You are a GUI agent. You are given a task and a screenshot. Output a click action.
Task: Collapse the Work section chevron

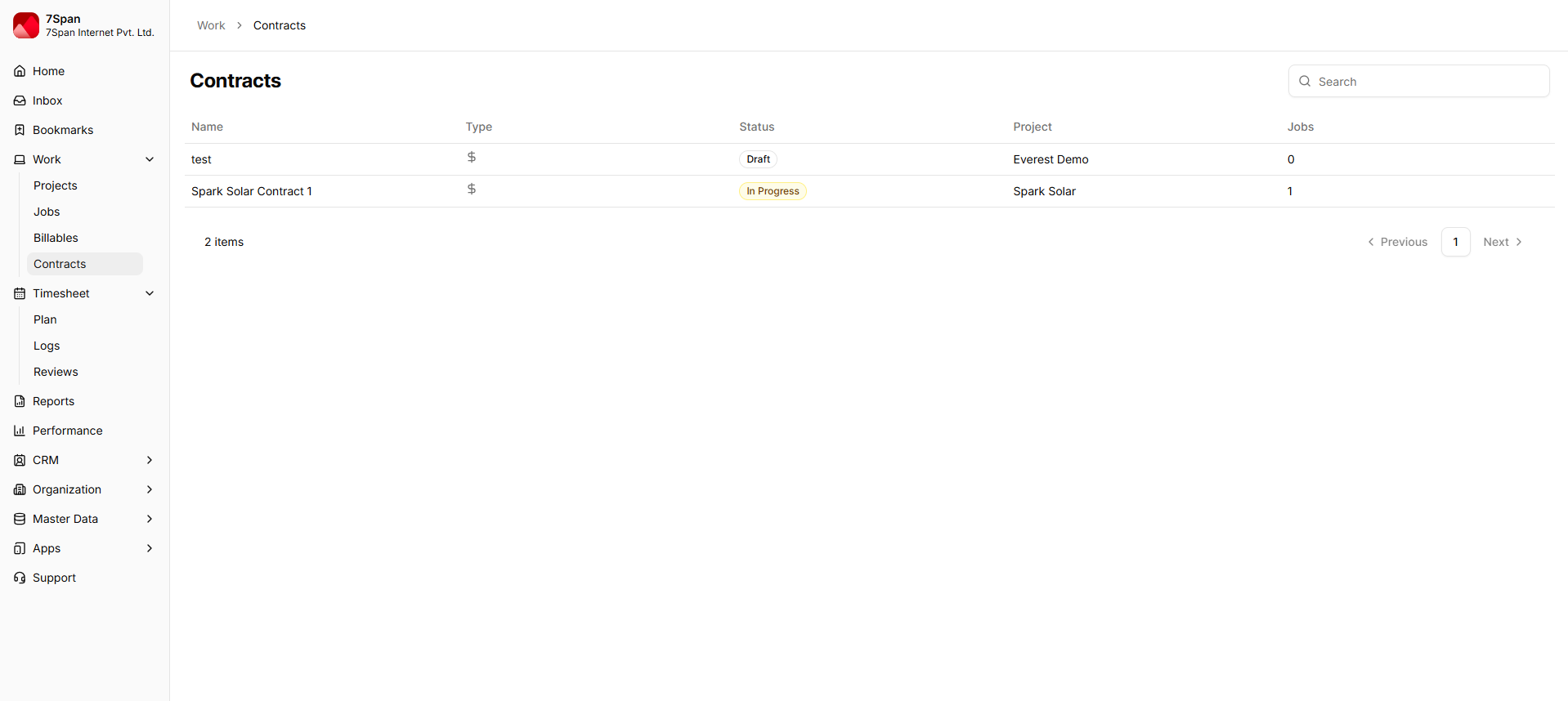point(150,159)
